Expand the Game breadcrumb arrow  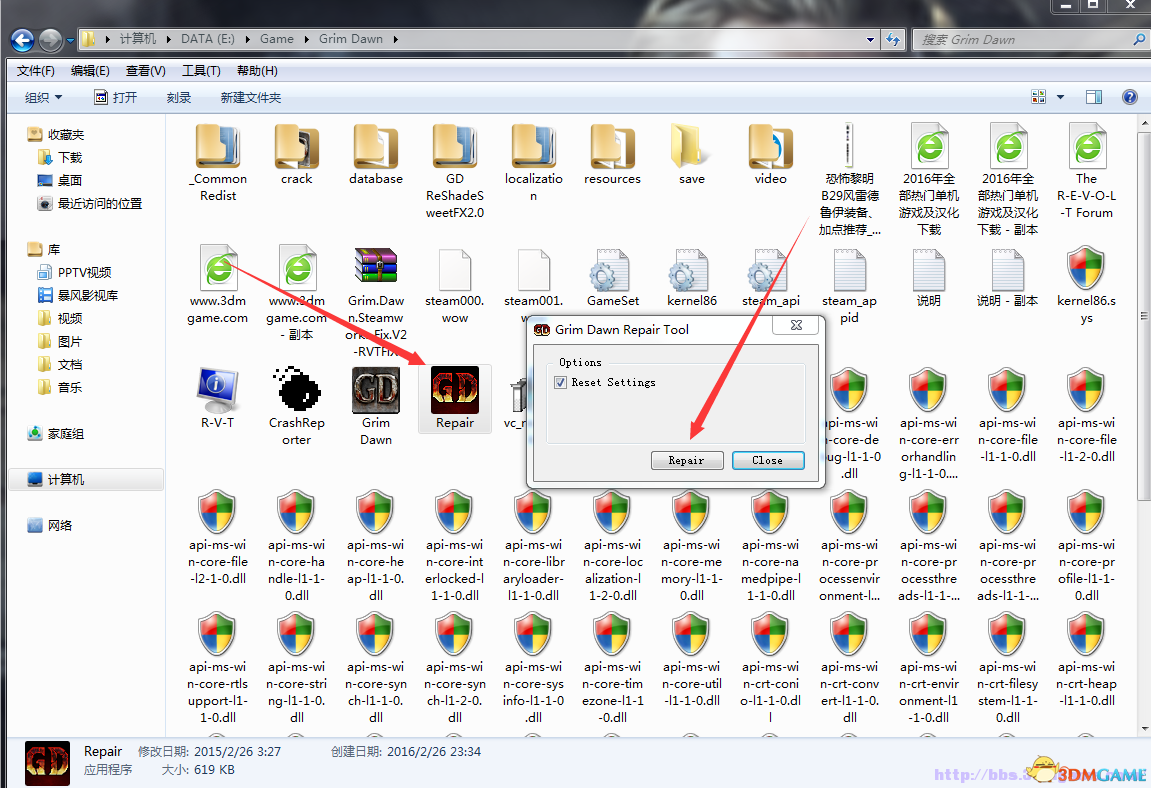[x=306, y=39]
